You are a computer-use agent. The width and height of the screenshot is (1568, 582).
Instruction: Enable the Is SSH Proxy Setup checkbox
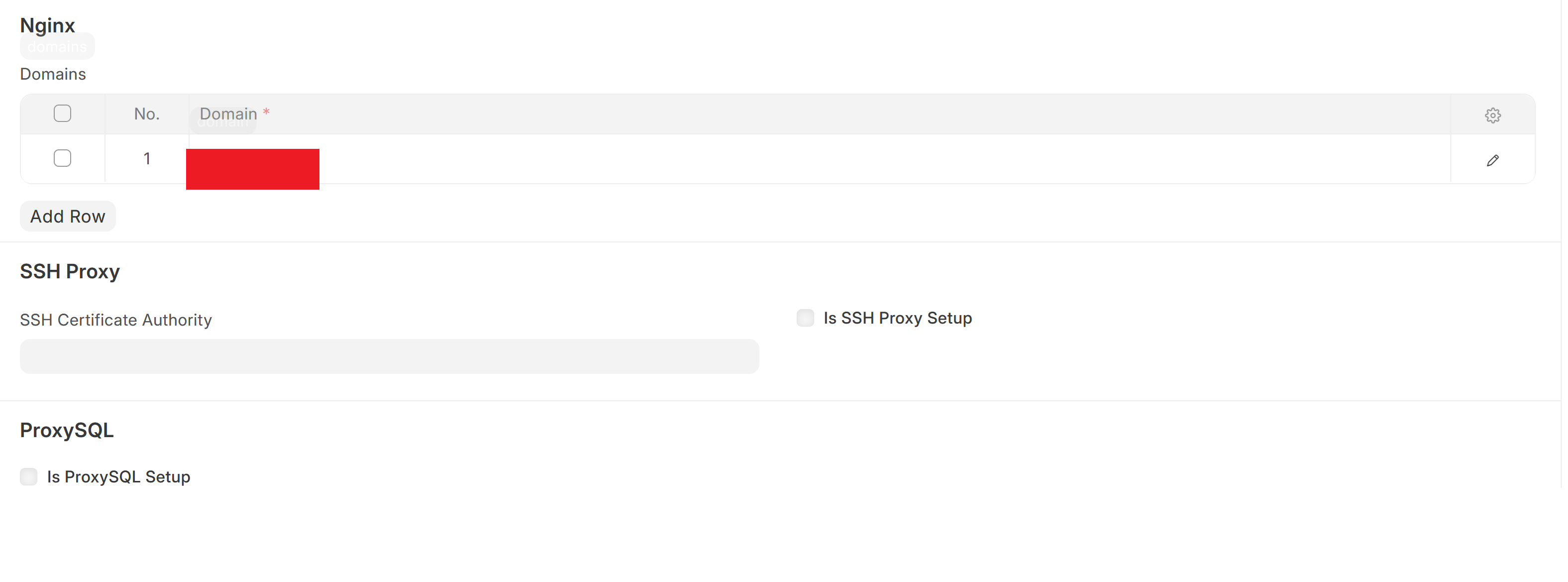[805, 318]
